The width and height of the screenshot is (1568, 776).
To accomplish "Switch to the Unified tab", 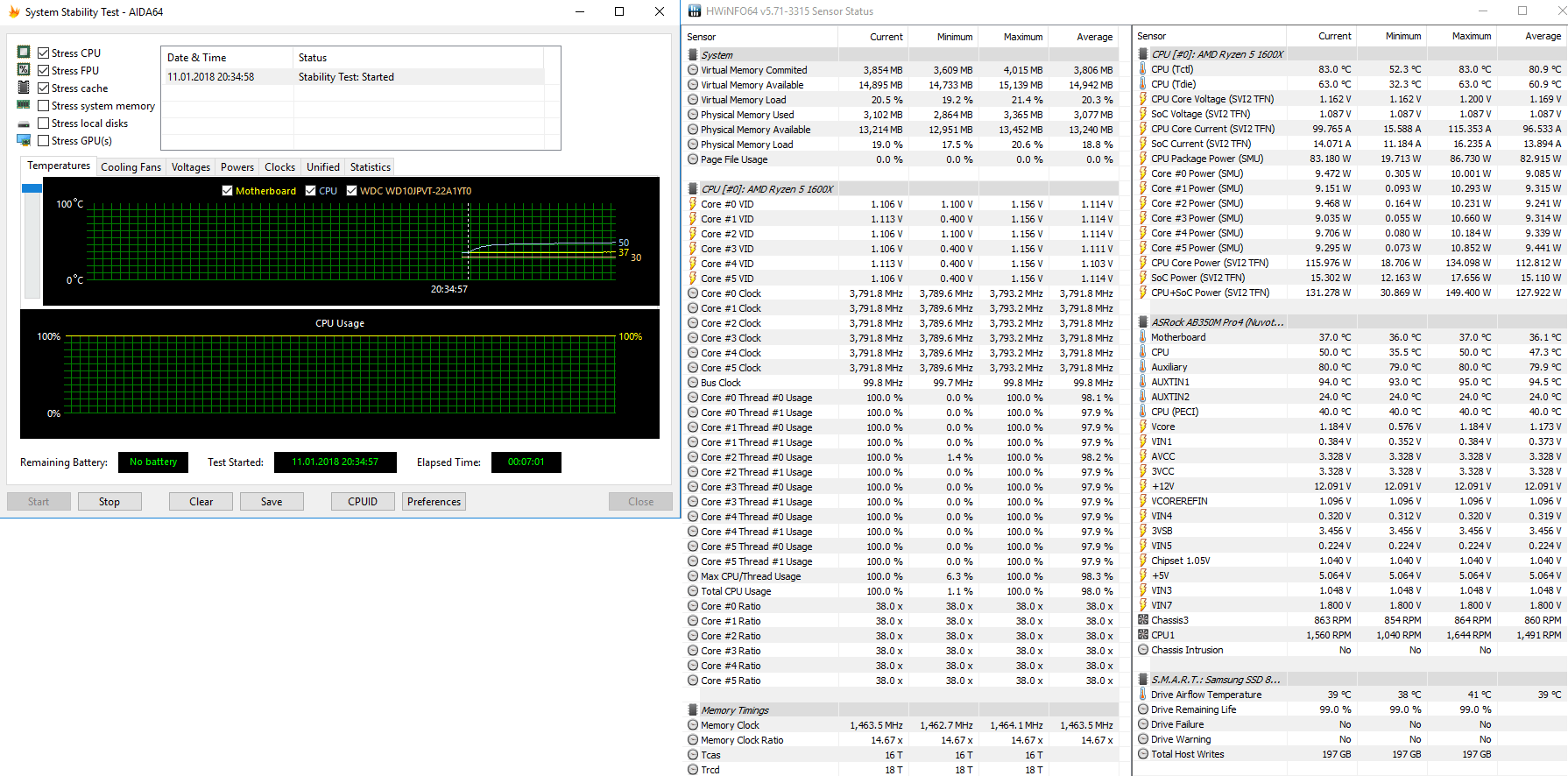I will coord(323,167).
